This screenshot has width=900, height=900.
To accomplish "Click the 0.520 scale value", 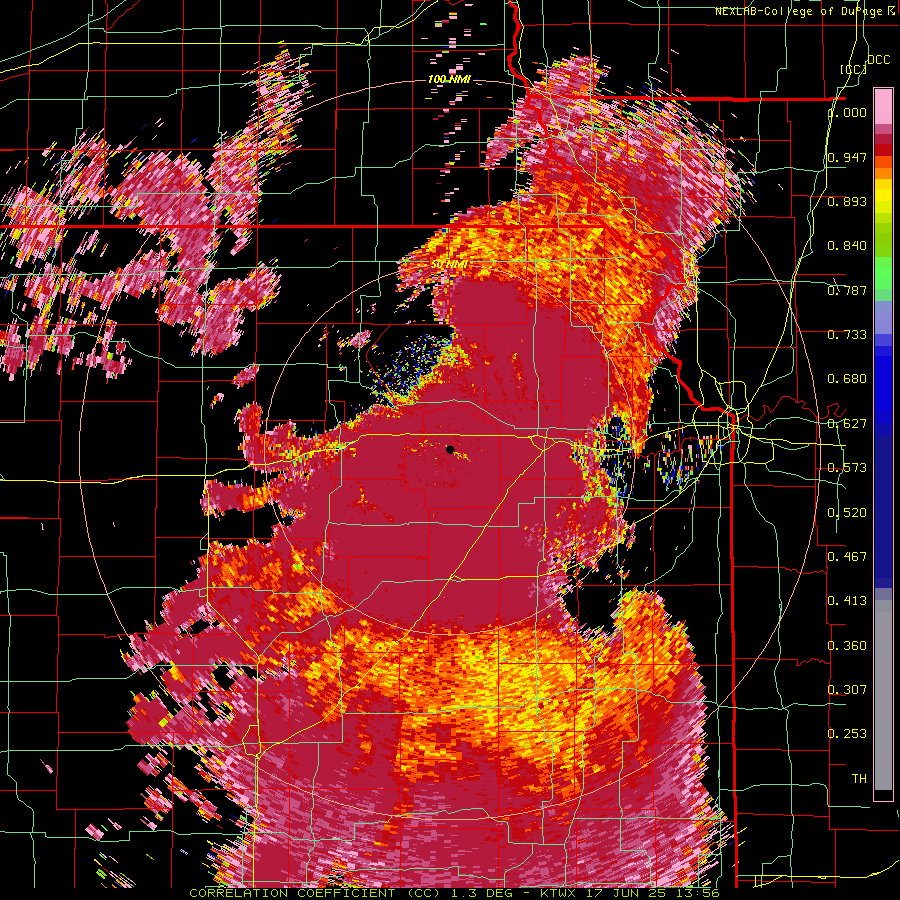I will pyautogui.click(x=847, y=513).
